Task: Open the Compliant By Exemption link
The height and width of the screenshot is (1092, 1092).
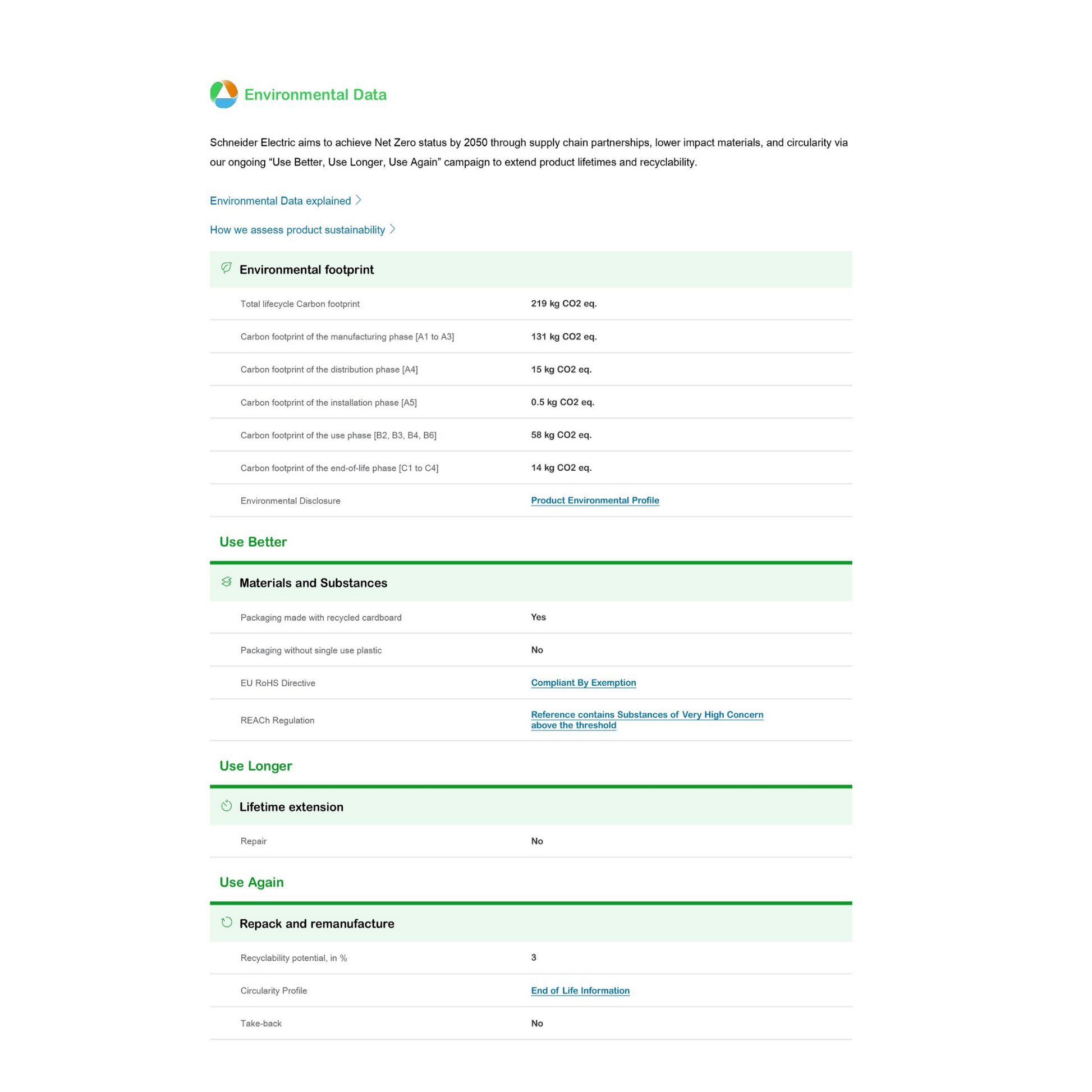Action: tap(583, 683)
